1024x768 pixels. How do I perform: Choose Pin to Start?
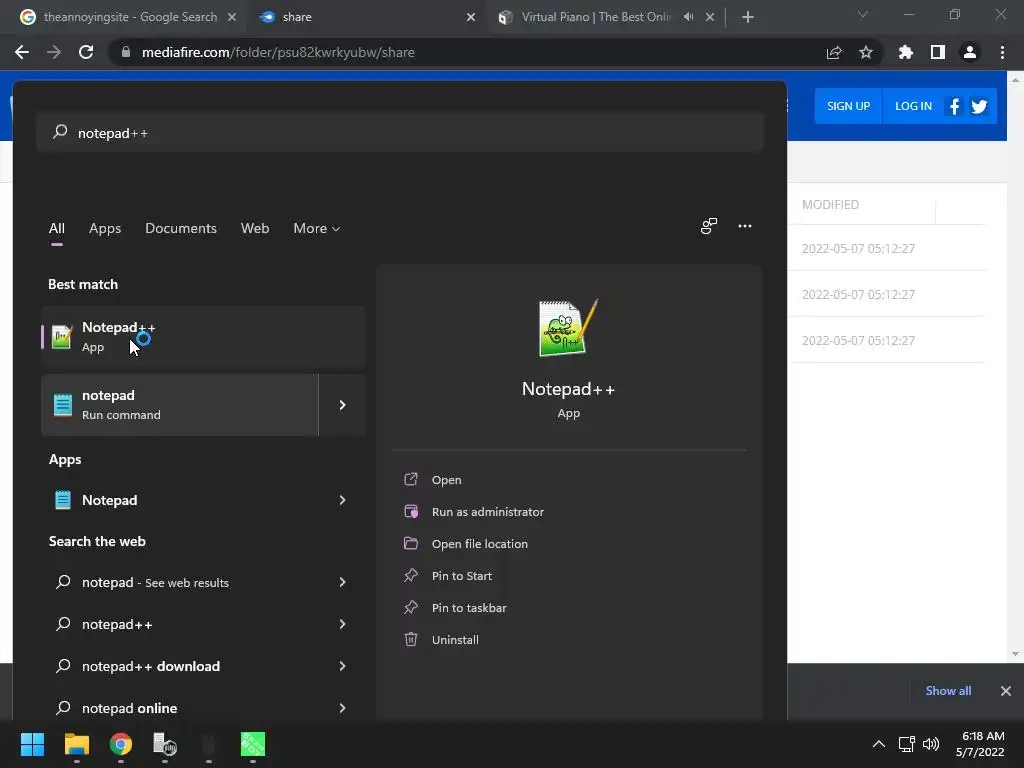(462, 576)
